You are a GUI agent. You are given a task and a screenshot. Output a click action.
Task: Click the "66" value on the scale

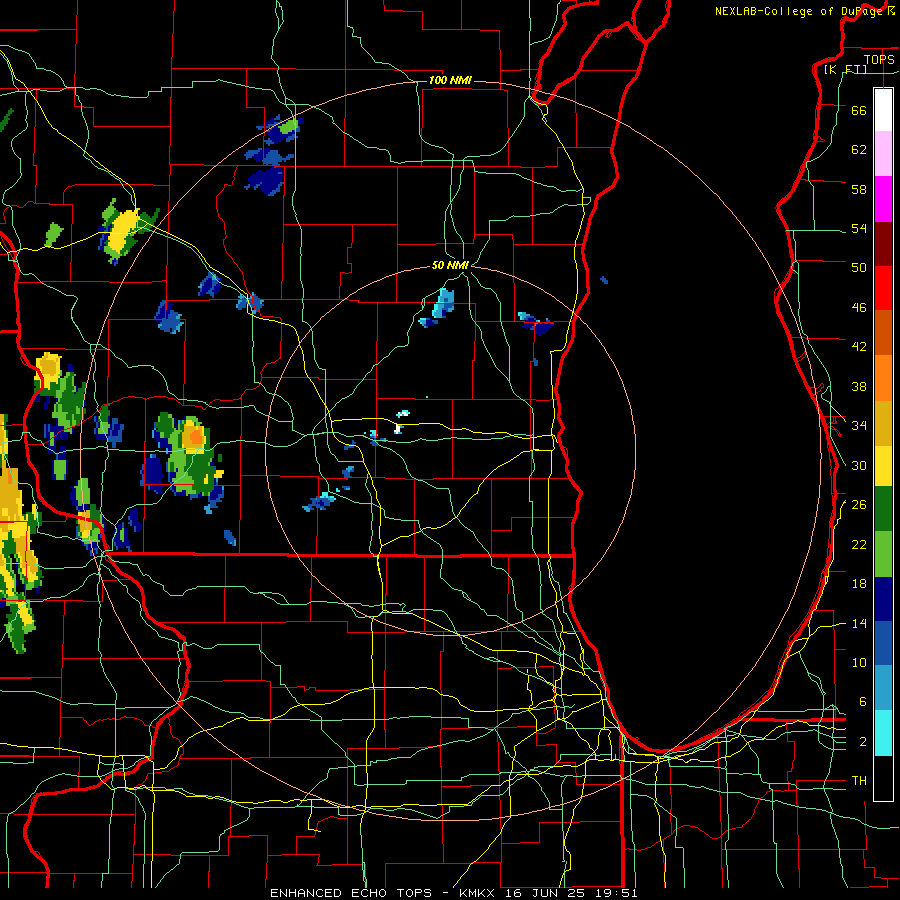click(x=859, y=110)
